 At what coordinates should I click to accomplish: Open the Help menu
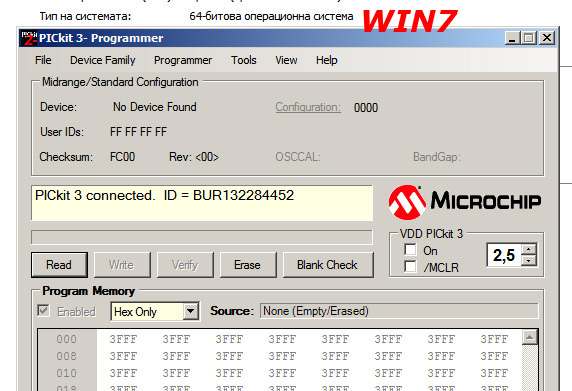pyautogui.click(x=326, y=60)
